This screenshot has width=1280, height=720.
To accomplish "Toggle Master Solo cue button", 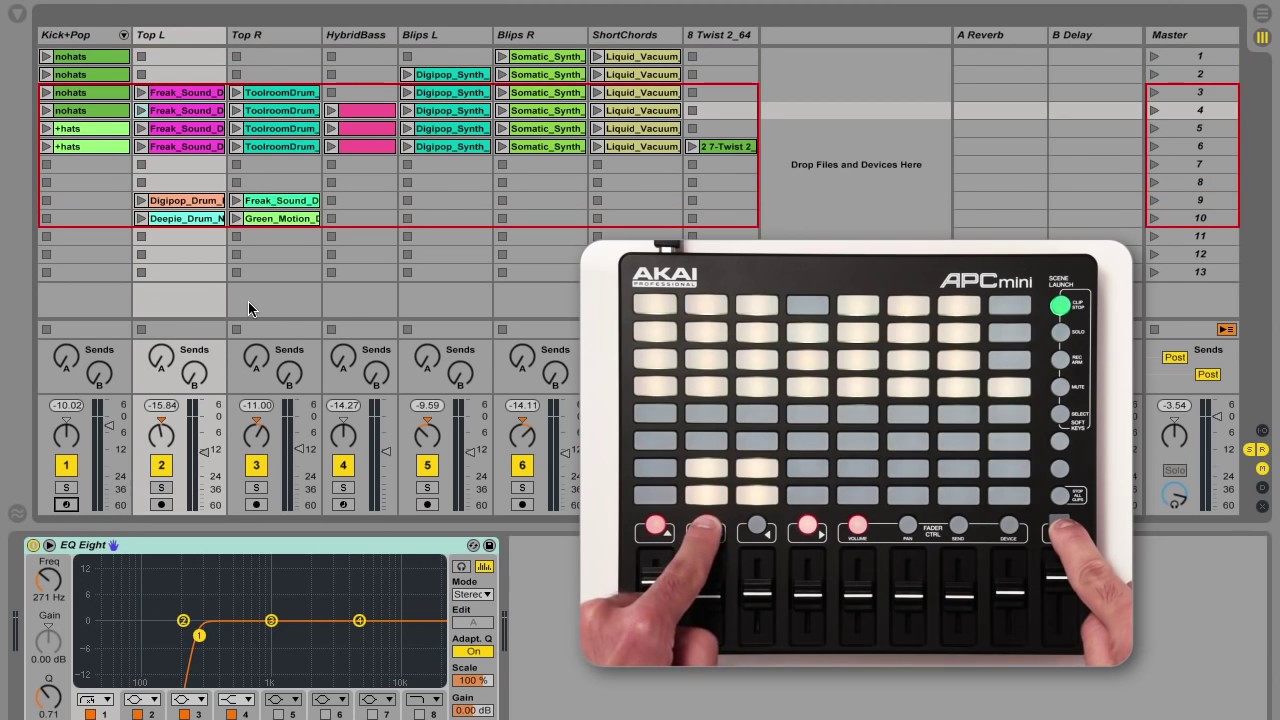I will tap(1175, 470).
